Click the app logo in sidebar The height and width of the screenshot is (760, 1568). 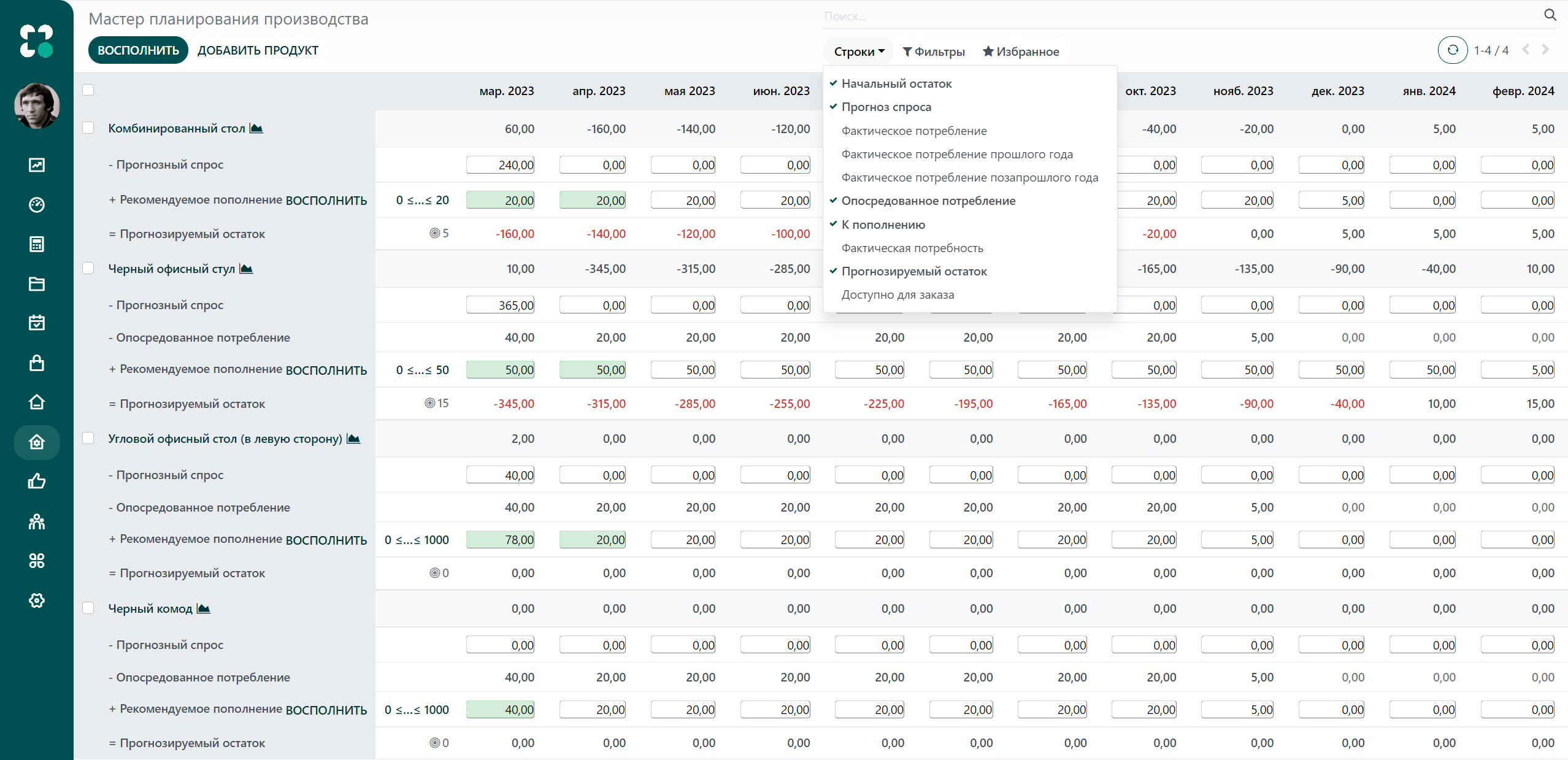(x=36, y=41)
